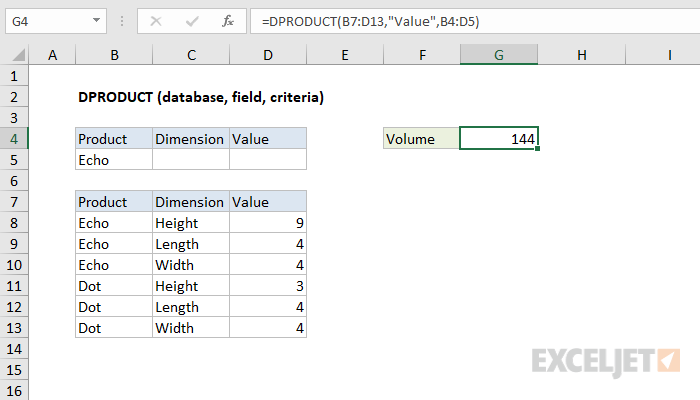Select column G header

pos(499,55)
